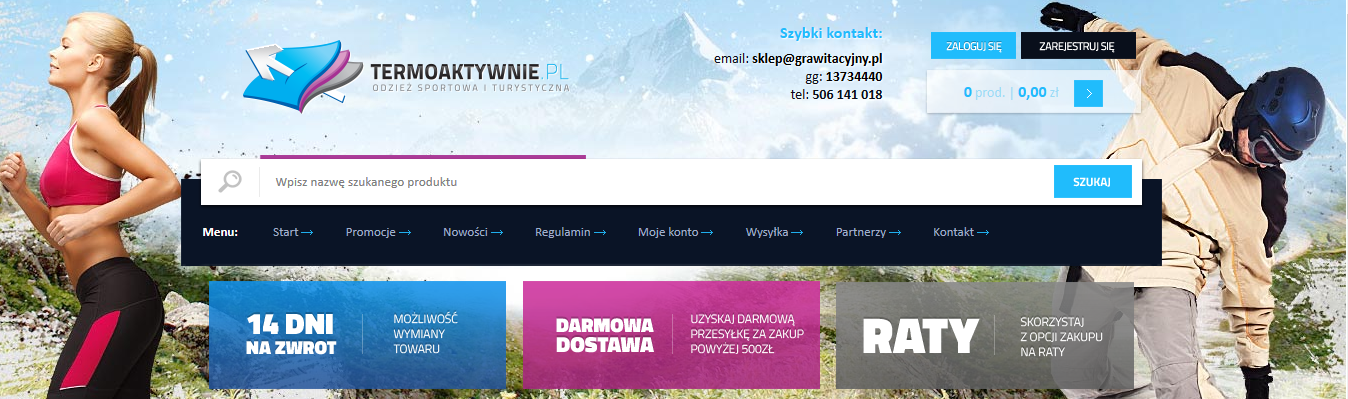Click the magnifier icon in search bar

point(230,182)
